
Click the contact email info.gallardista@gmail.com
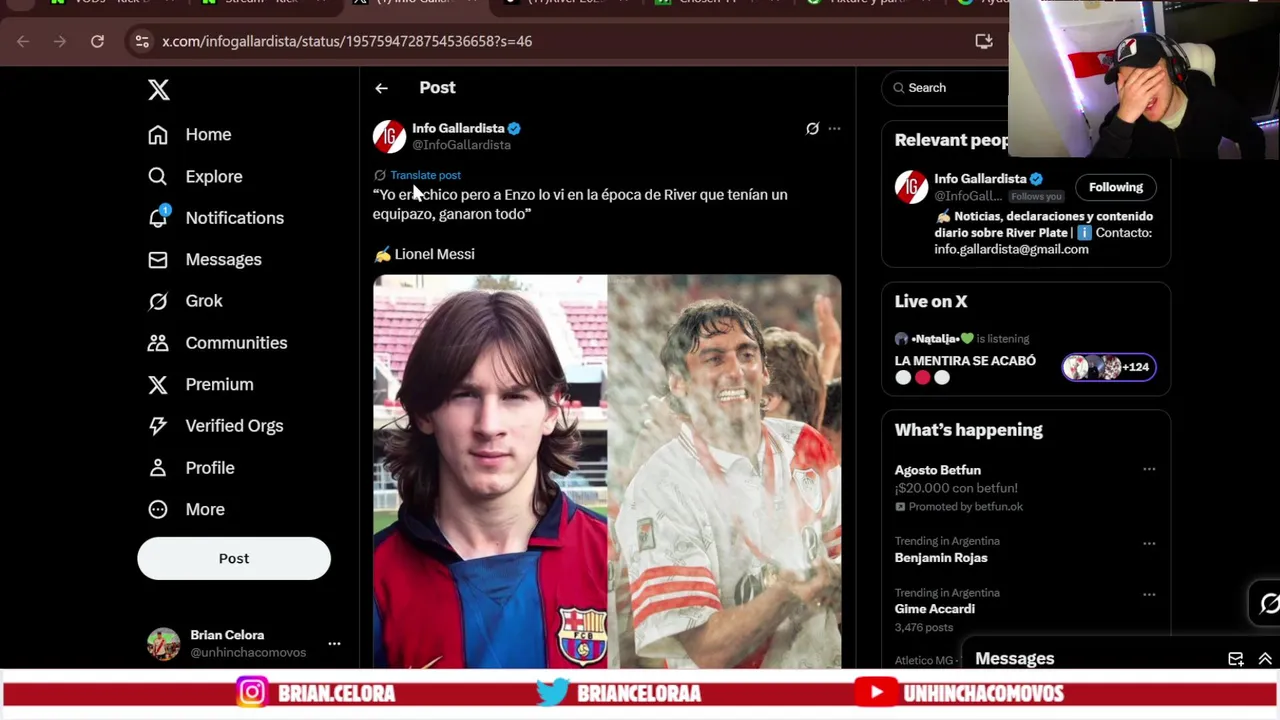(x=1011, y=249)
